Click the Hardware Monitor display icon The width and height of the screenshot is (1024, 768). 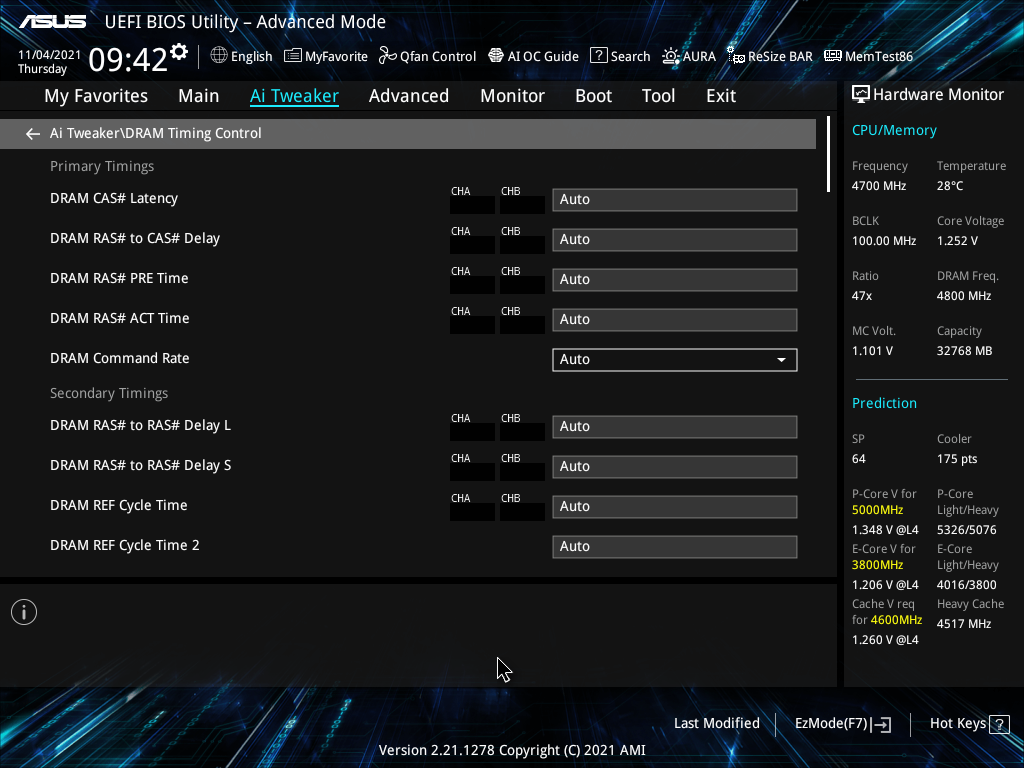861,95
